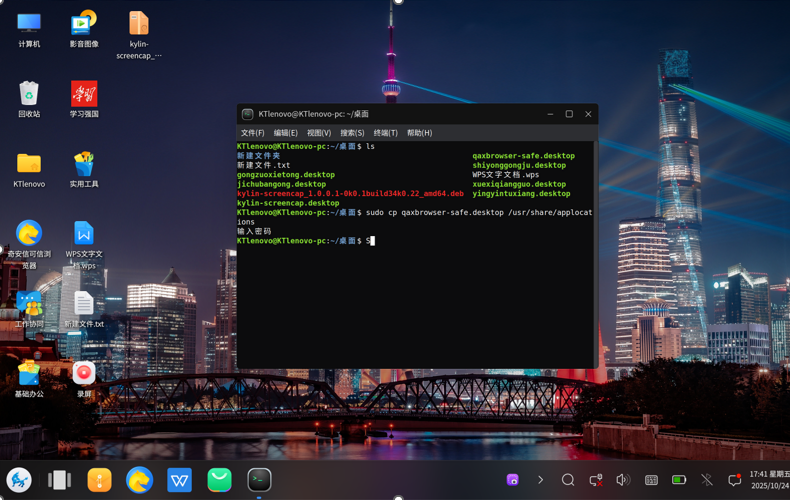Image resolution: width=790 pixels, height=500 pixels.
Task: Click the WPS Writer icon in taskbar
Action: (179, 480)
